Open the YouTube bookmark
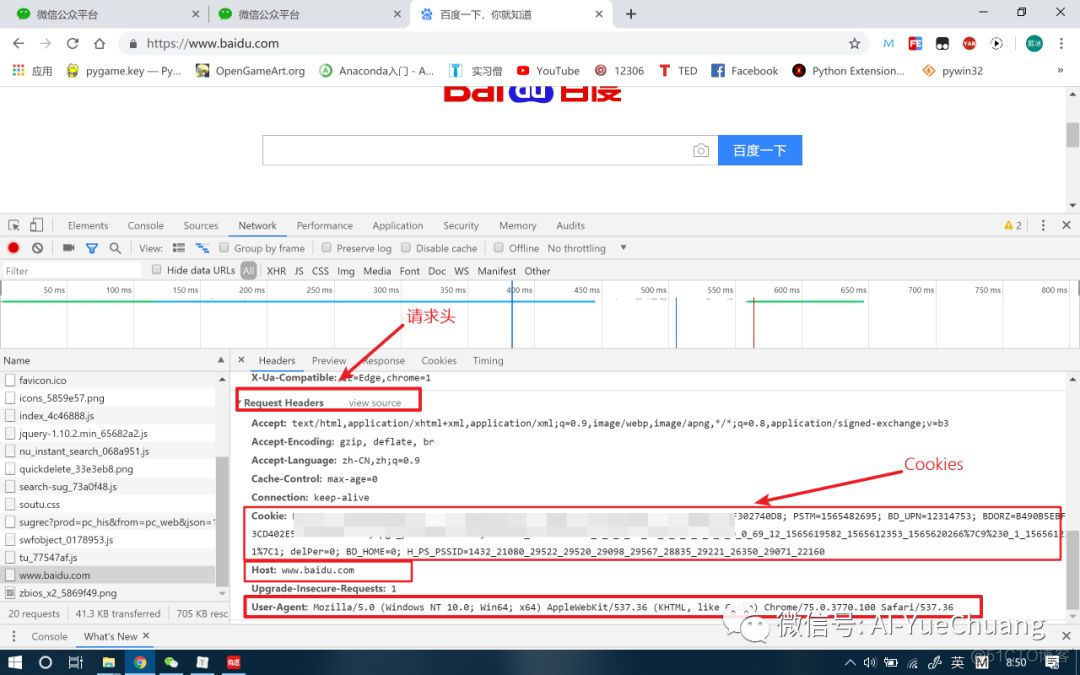Image resolution: width=1080 pixels, height=675 pixels. tap(548, 70)
